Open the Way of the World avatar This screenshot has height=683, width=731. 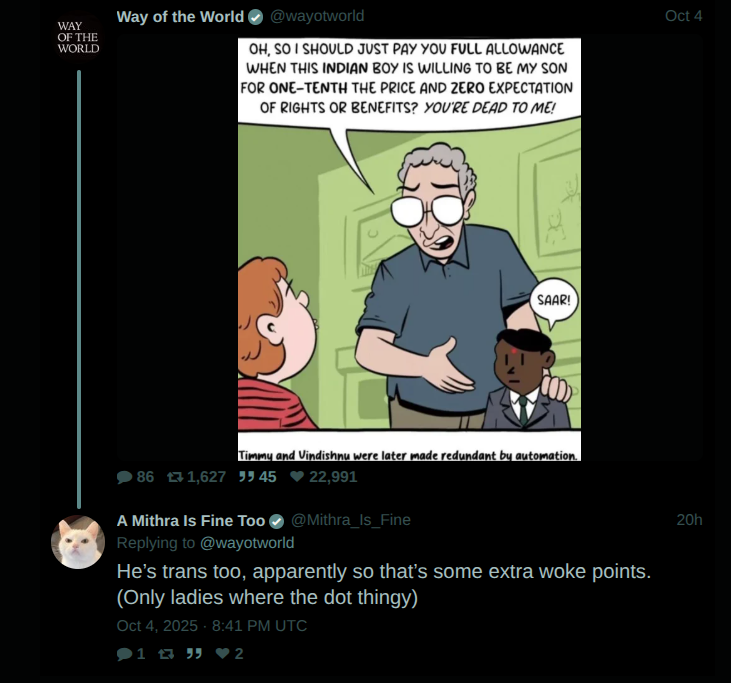(78, 37)
